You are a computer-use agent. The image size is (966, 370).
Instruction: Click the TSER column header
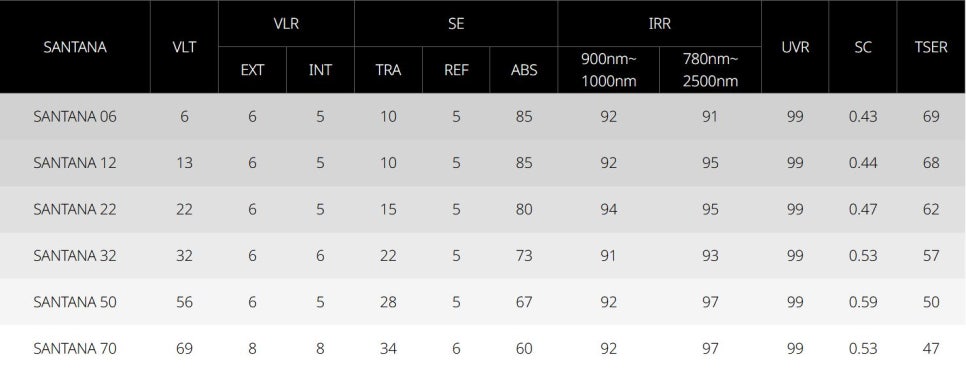pyautogui.click(x=931, y=47)
